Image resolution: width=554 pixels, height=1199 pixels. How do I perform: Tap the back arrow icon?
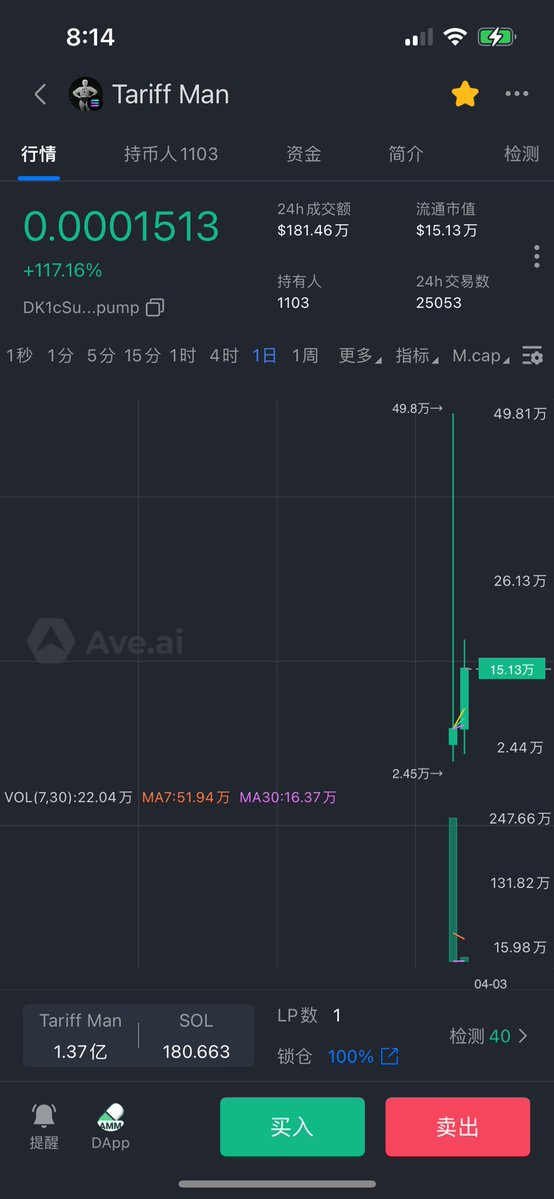tap(41, 95)
